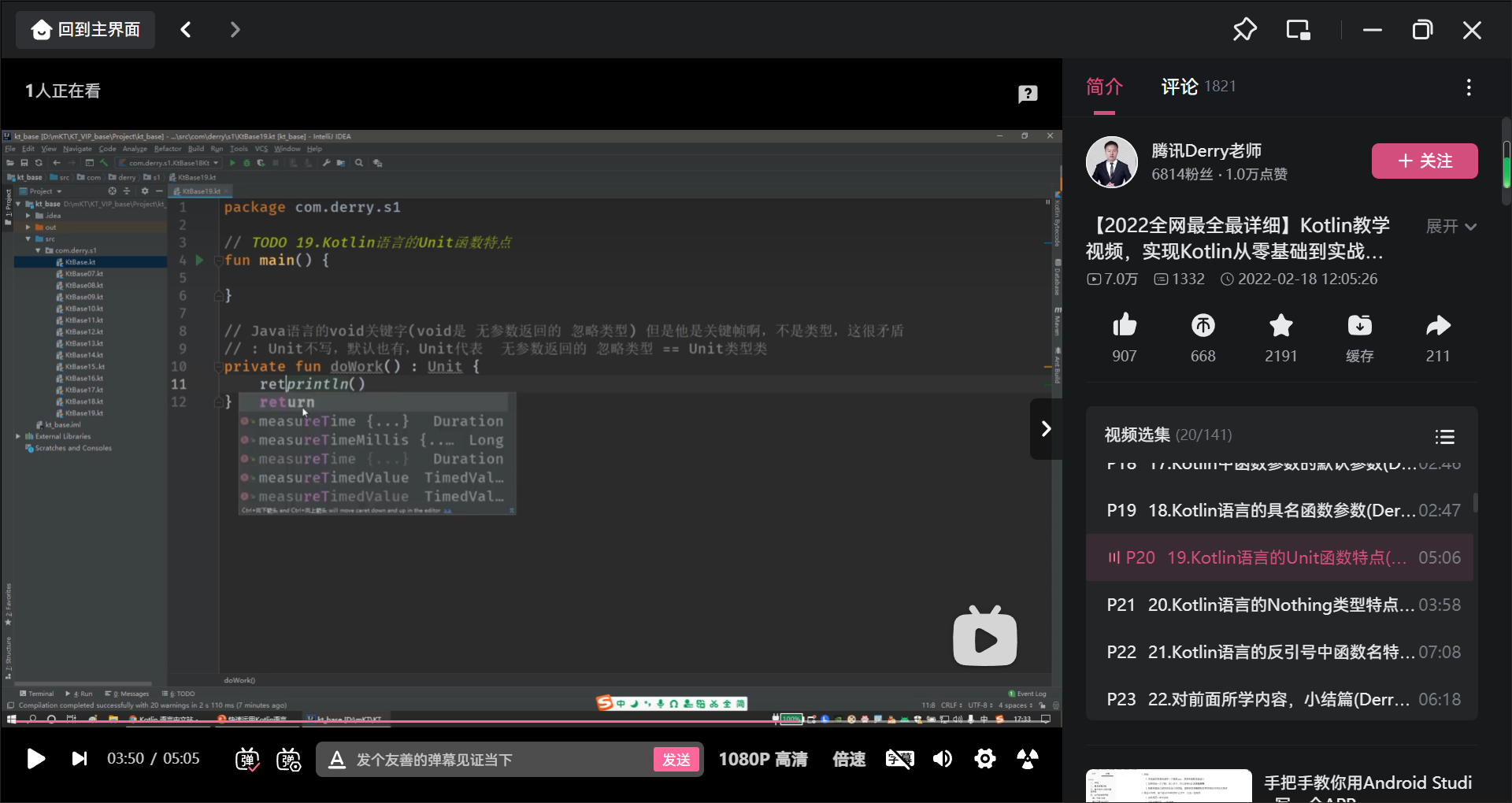The image size is (1512, 803).
Task: Favorite the video with the star icon
Action: (1281, 325)
